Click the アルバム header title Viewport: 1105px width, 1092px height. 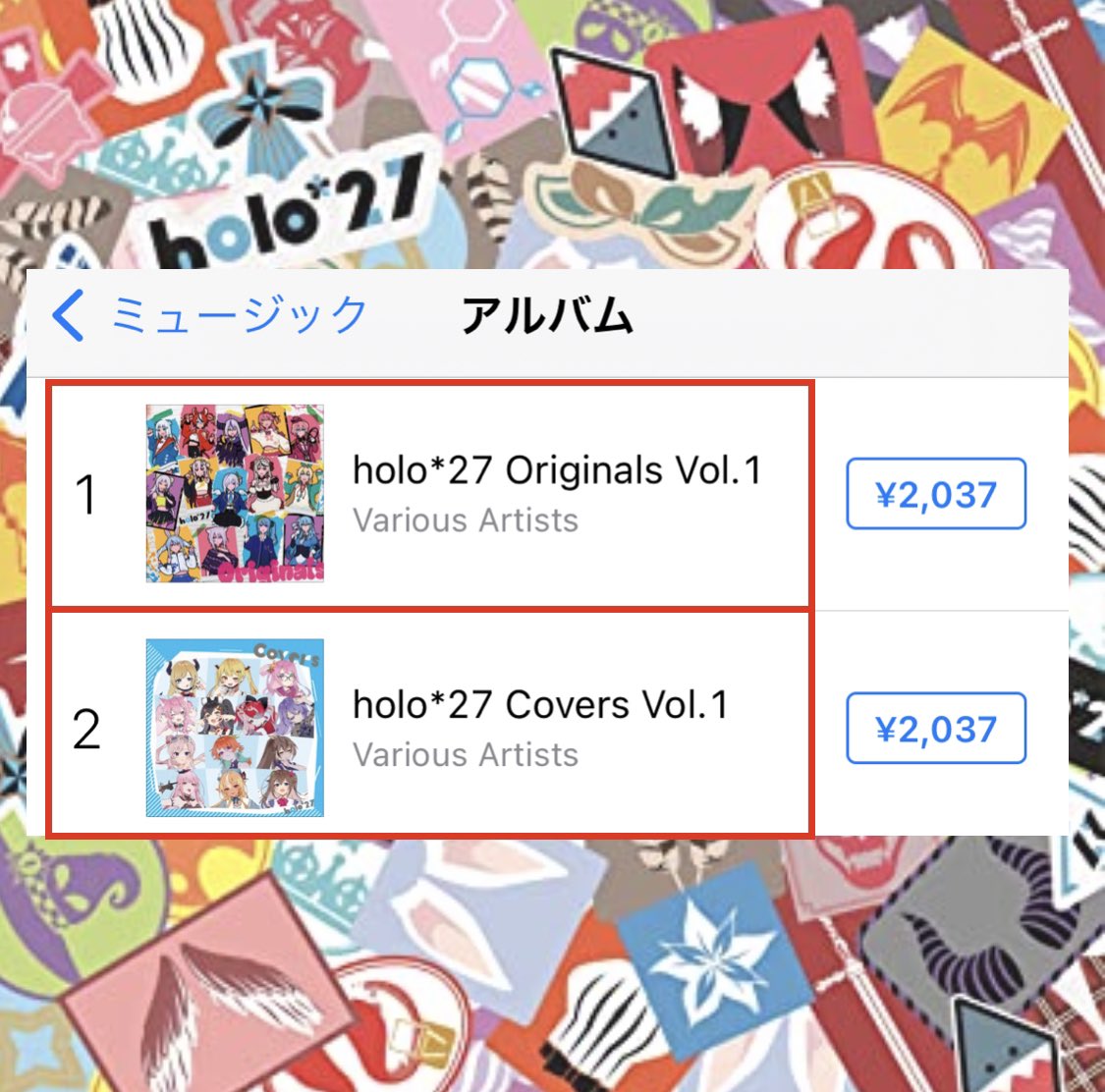(x=547, y=314)
